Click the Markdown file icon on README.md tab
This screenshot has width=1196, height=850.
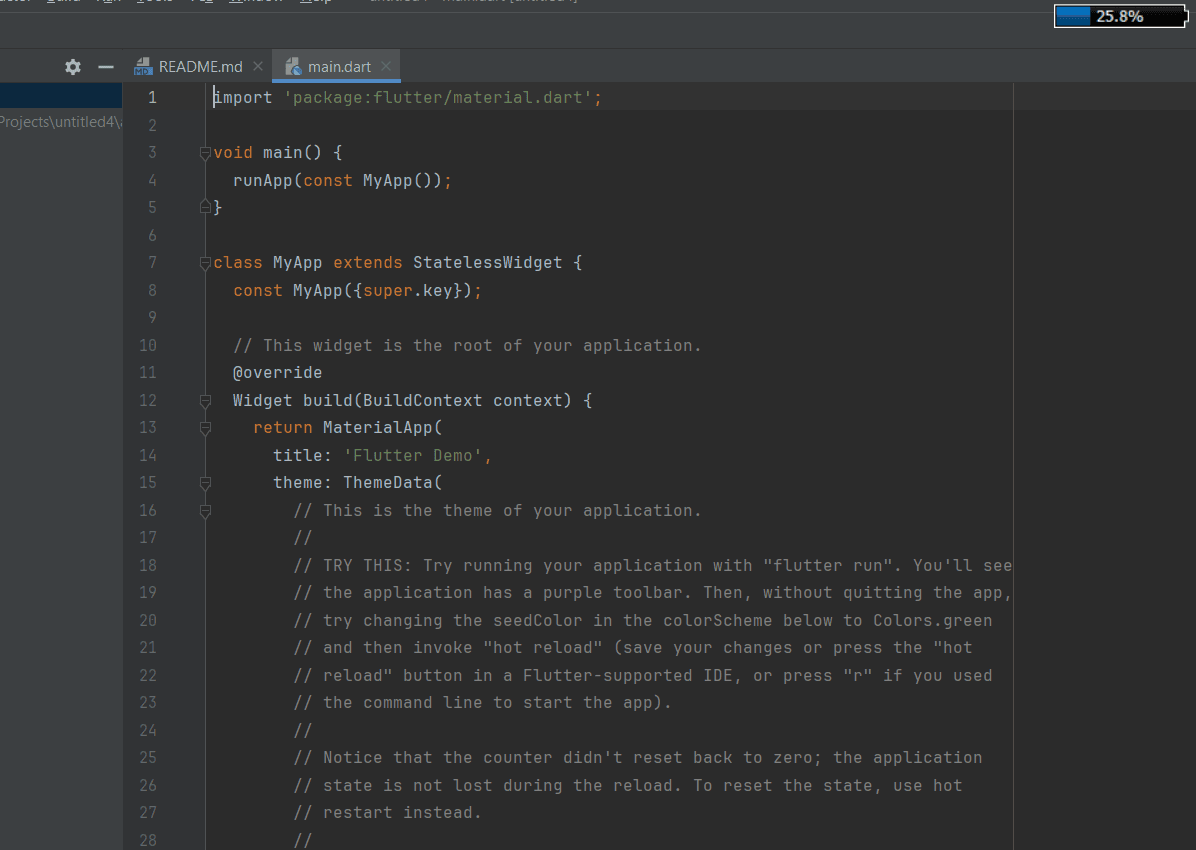click(x=143, y=67)
